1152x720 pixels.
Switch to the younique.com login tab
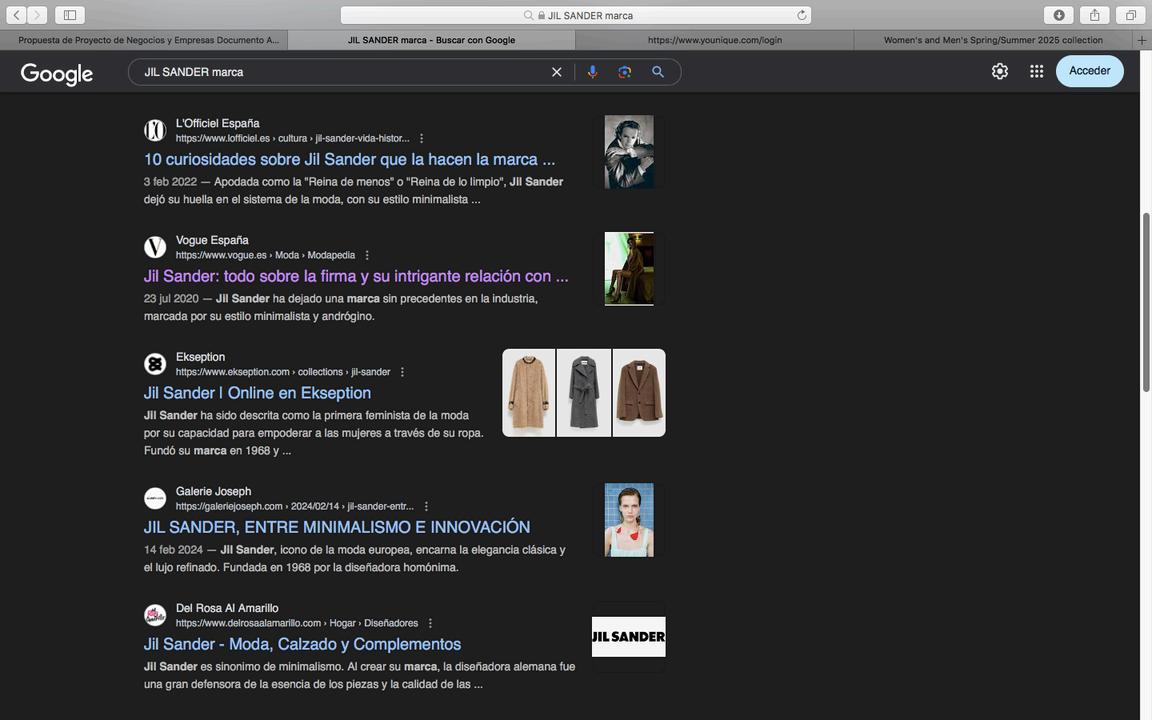click(x=715, y=40)
